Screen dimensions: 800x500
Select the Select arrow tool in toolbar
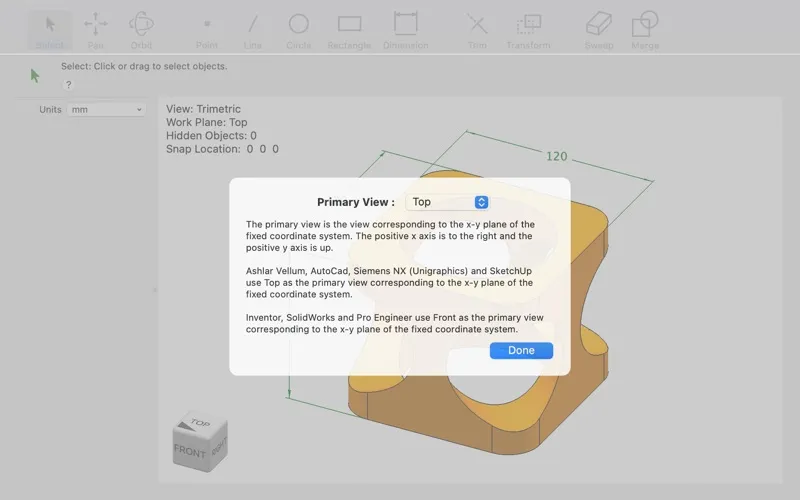[49, 31]
